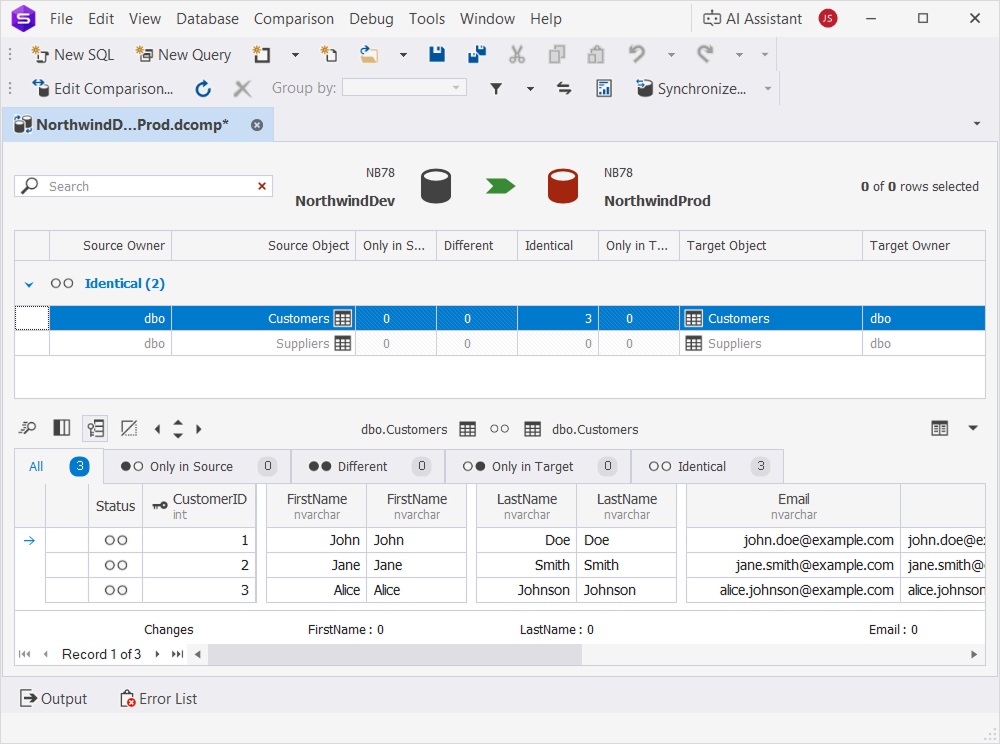Switch to the Different records tab
The image size is (1000, 744).
pos(362,467)
